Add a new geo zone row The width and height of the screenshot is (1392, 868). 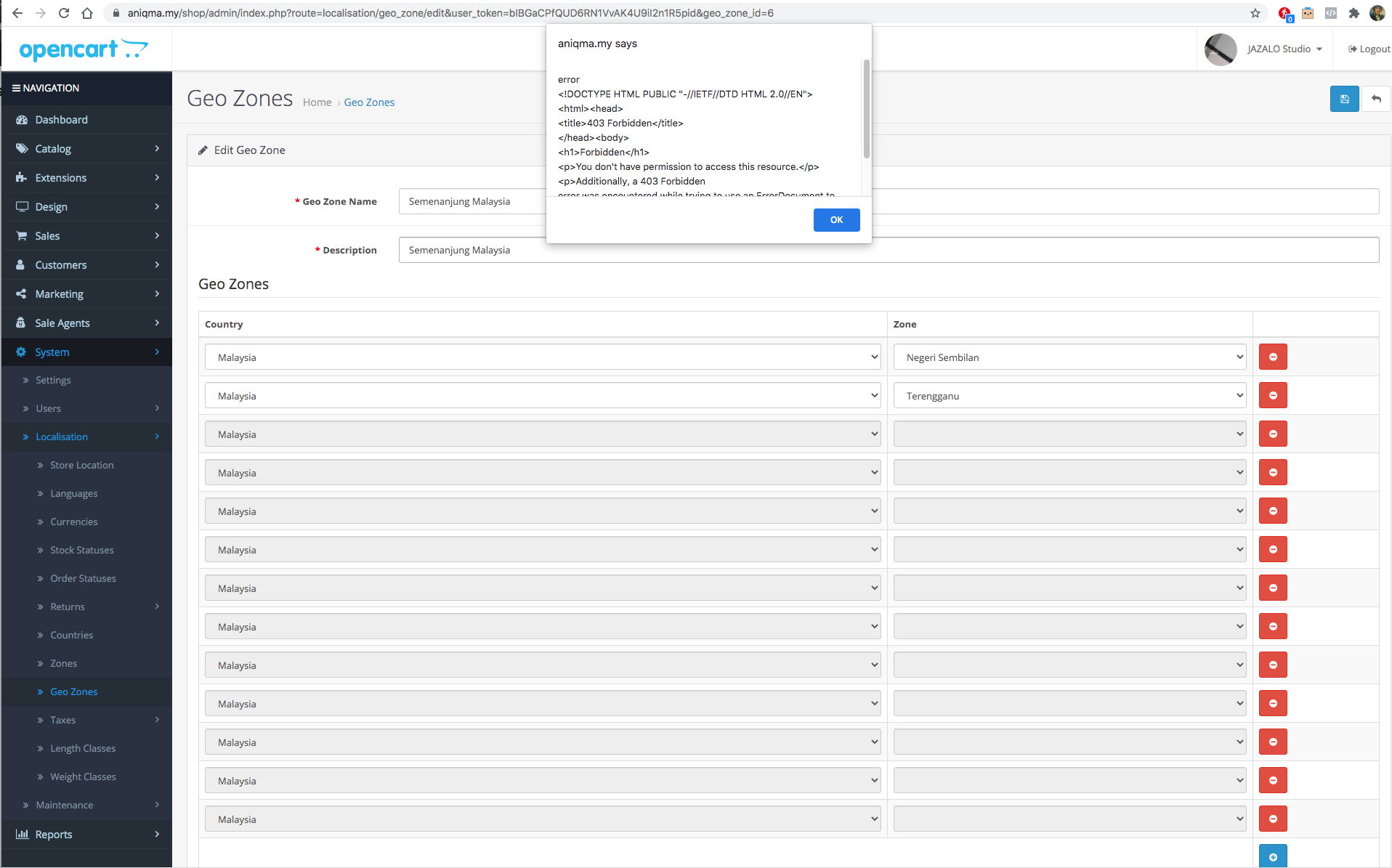point(1273,856)
